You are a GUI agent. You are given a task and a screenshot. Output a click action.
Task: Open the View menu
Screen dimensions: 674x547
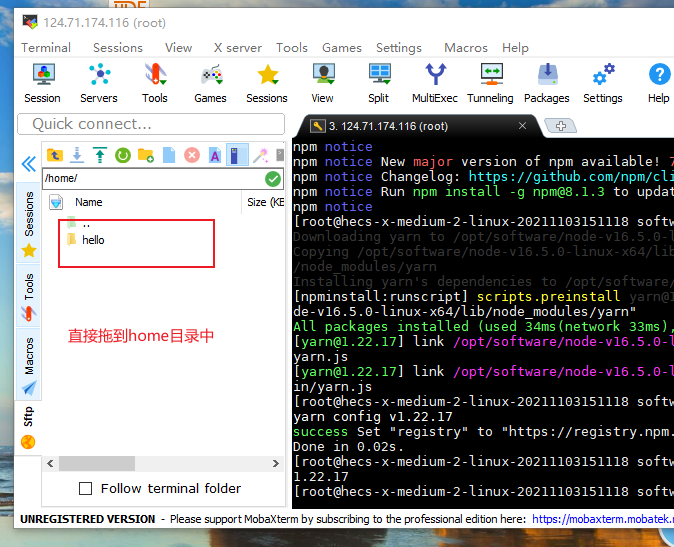[178, 48]
